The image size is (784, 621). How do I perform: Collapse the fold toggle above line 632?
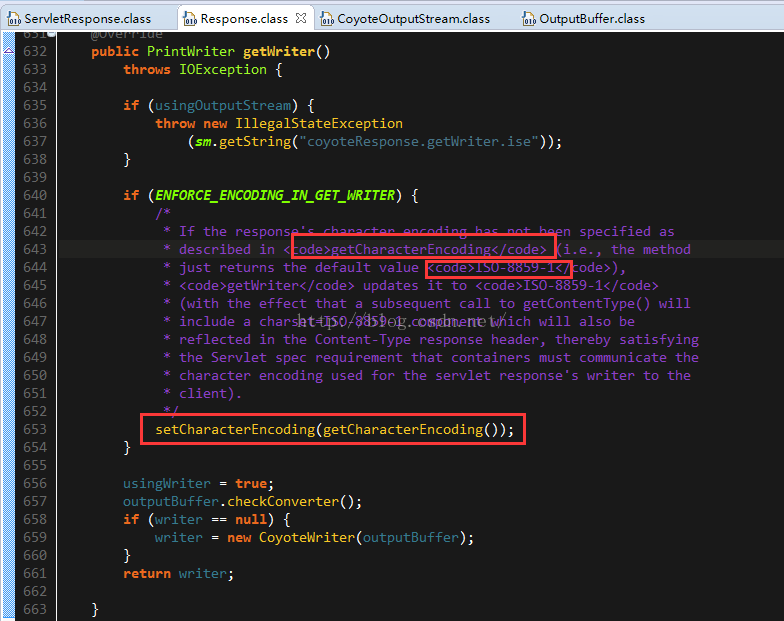point(52,34)
